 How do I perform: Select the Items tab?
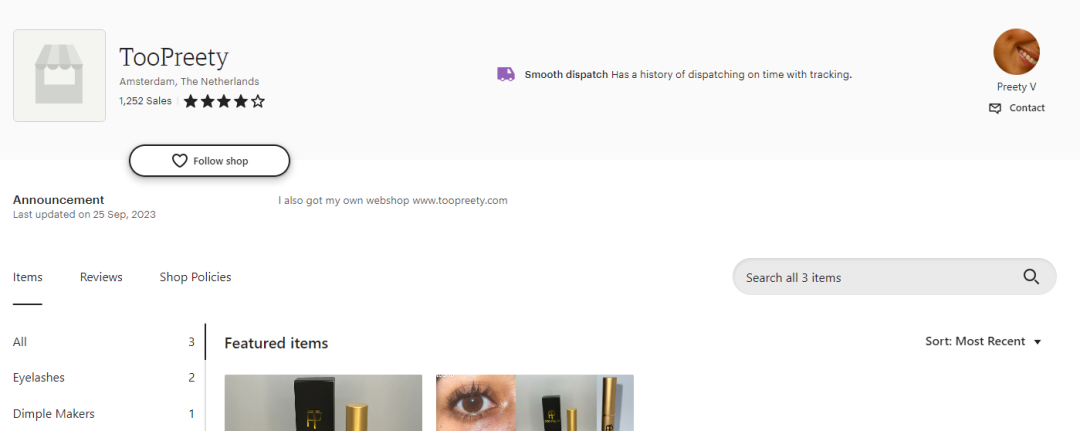[x=28, y=277]
